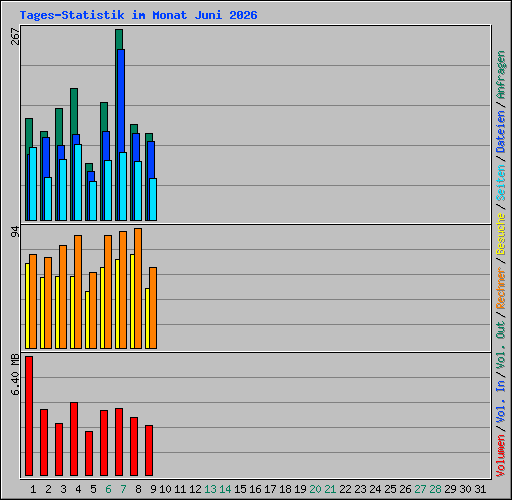Click the 6.40 MB volume axis label
512x500 pixels.
point(15,375)
